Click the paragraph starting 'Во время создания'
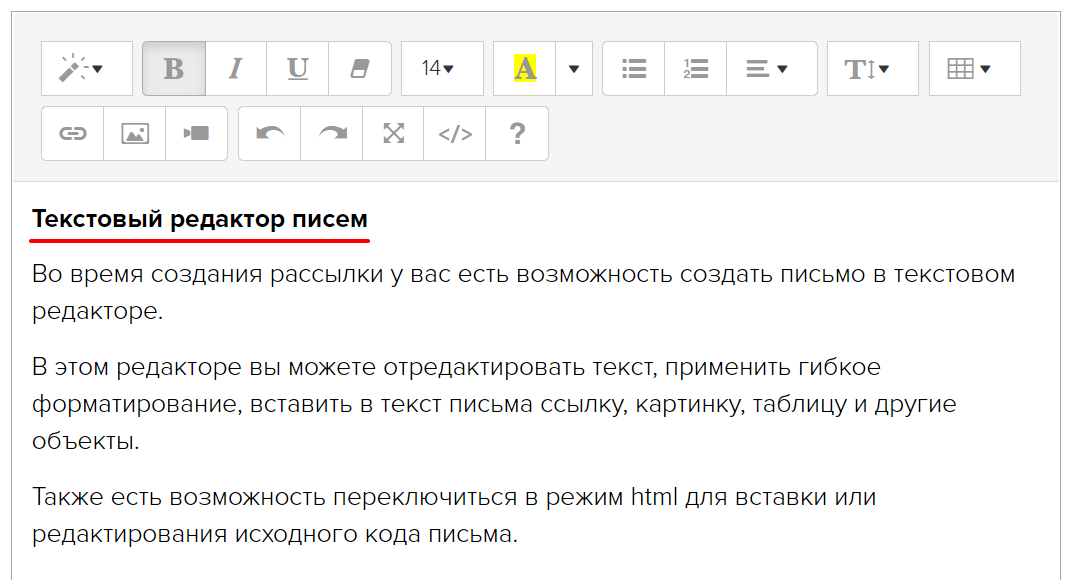The height and width of the screenshot is (580, 1070). point(523,292)
